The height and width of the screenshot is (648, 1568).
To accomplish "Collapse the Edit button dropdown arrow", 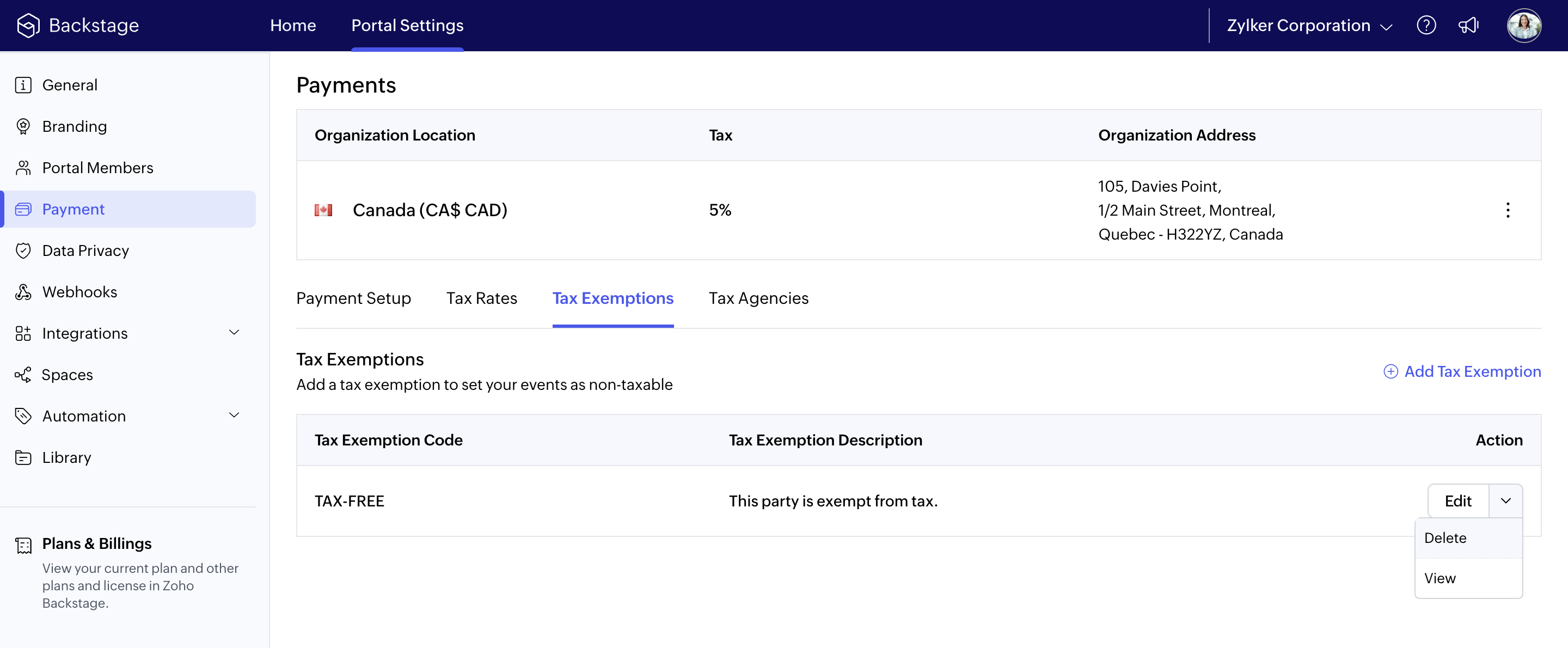I will pos(1505,500).
